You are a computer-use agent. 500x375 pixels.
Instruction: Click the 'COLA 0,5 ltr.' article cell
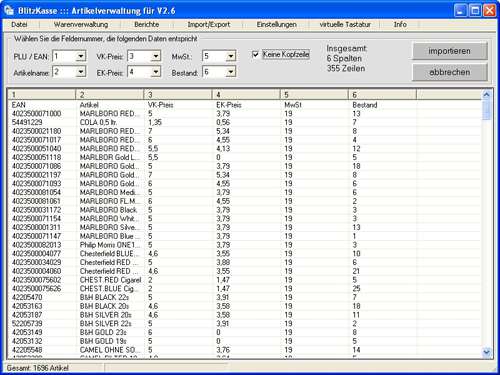pos(98,122)
